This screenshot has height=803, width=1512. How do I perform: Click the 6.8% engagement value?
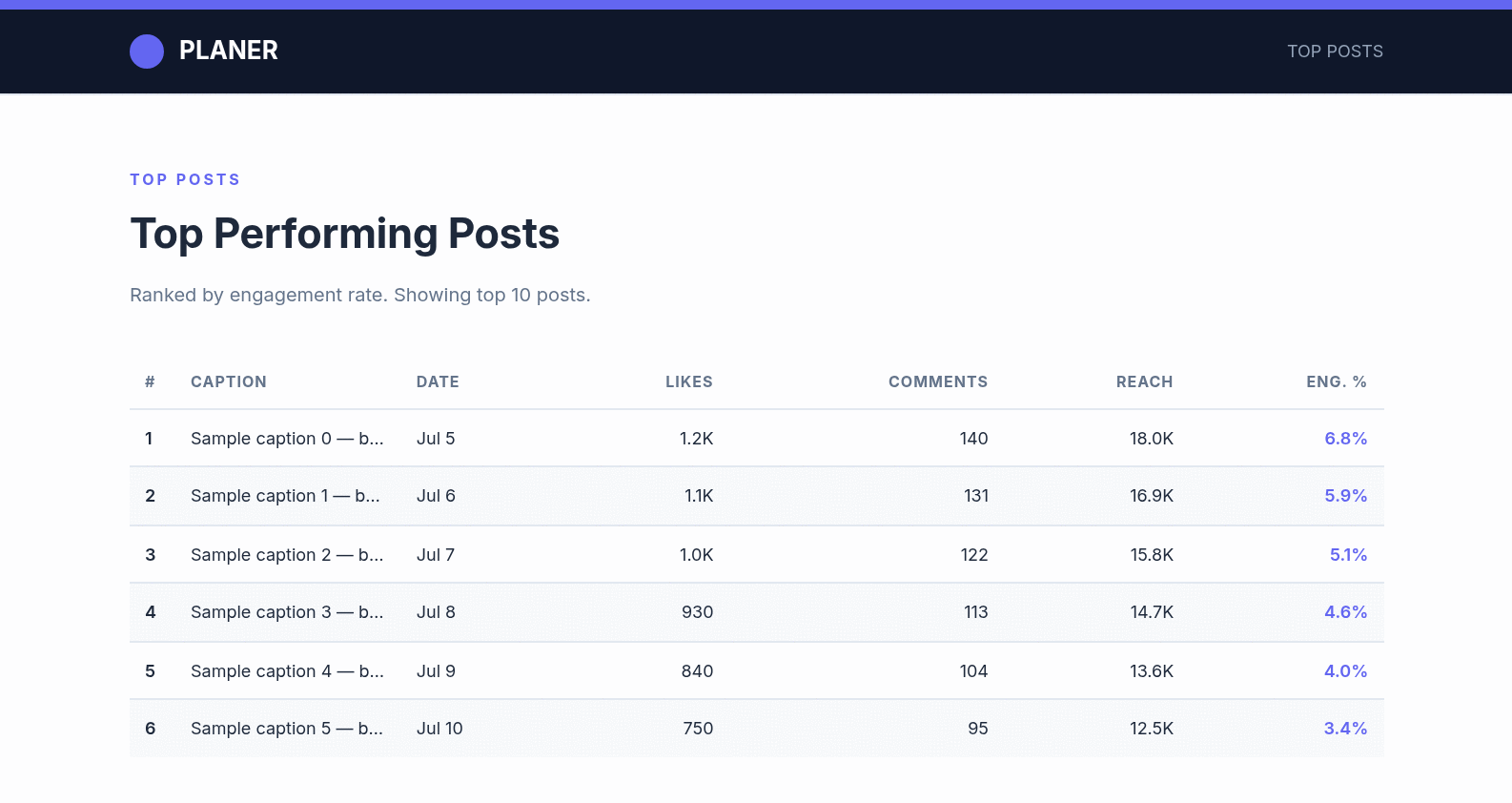point(1345,439)
